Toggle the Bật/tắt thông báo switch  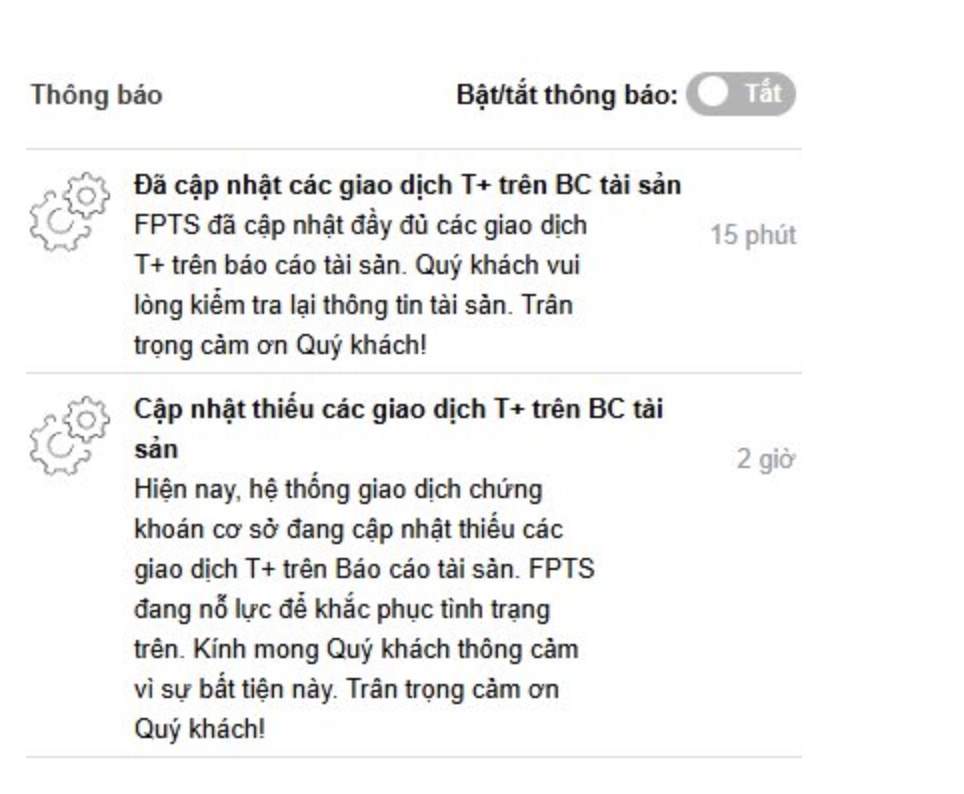tap(741, 94)
